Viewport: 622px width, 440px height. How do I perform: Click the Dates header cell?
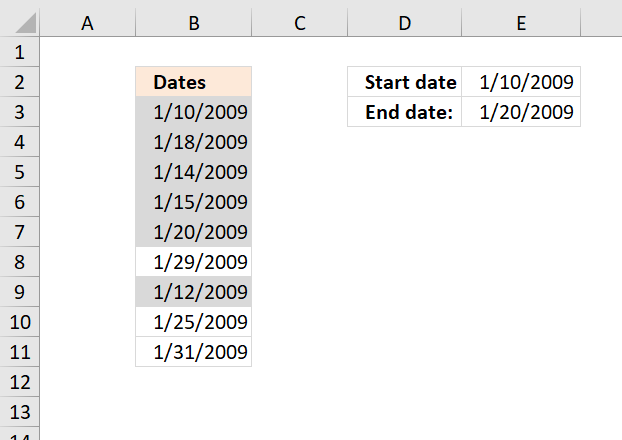(x=194, y=82)
